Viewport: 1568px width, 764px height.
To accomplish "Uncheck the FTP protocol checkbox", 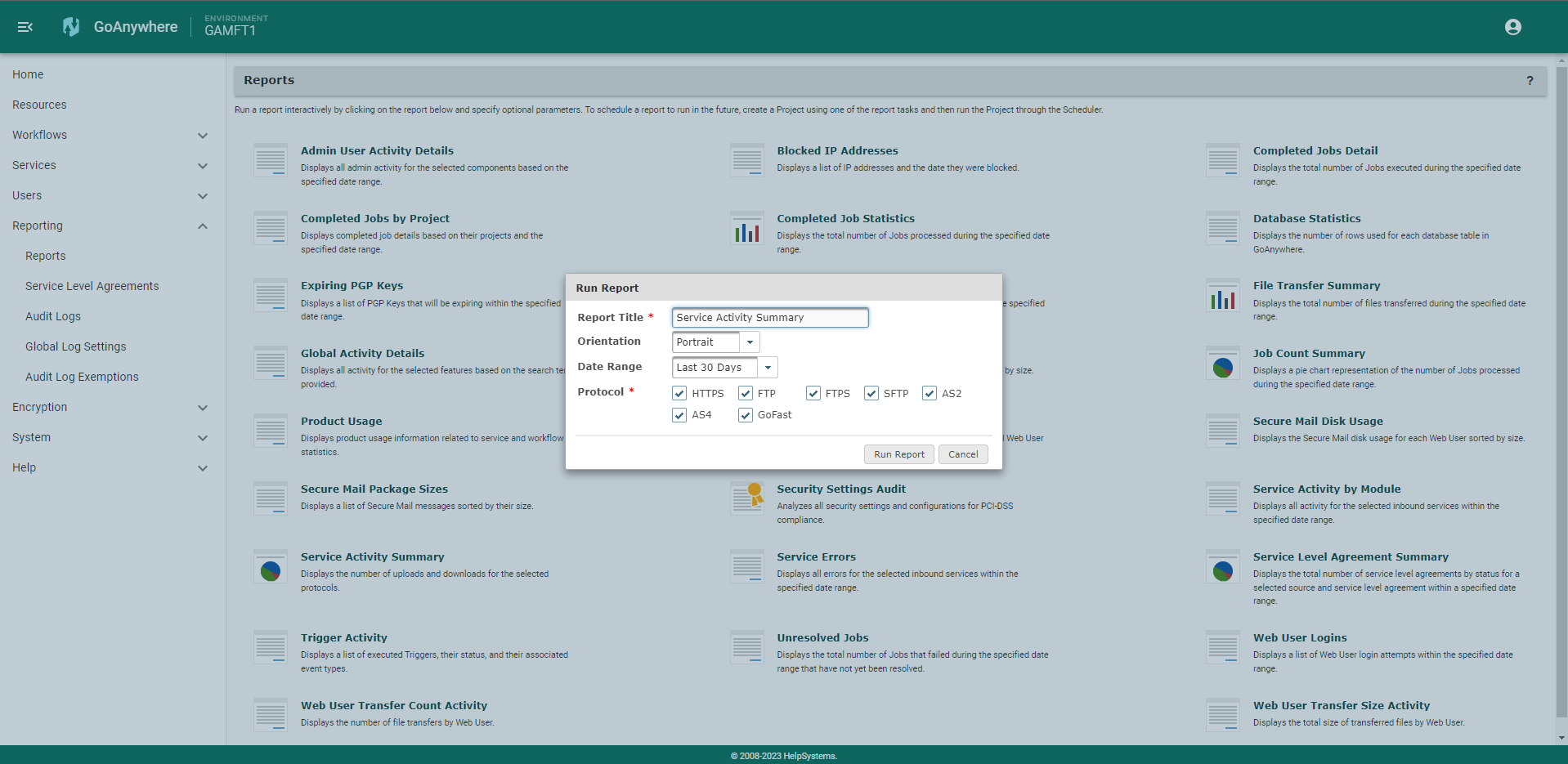I will pos(746,393).
